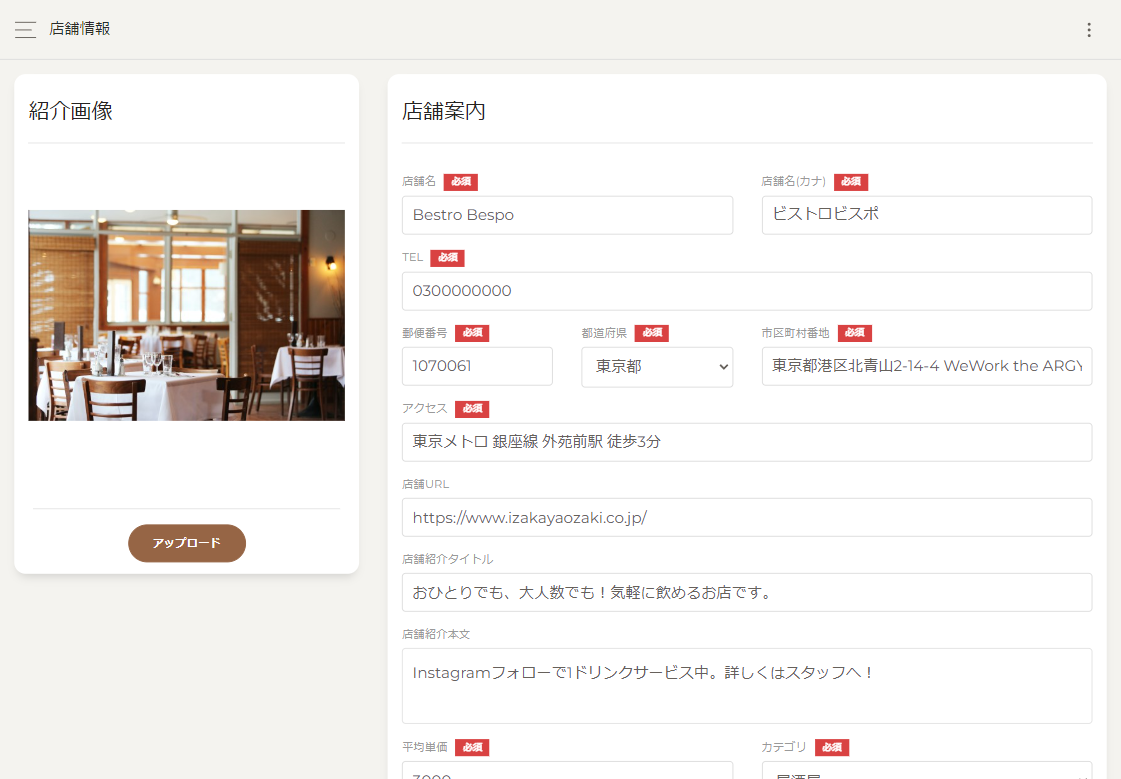Viewport: 1121px width, 779px height.
Task: Click the 必須 badge beside the TEL label
Action: 447,258
